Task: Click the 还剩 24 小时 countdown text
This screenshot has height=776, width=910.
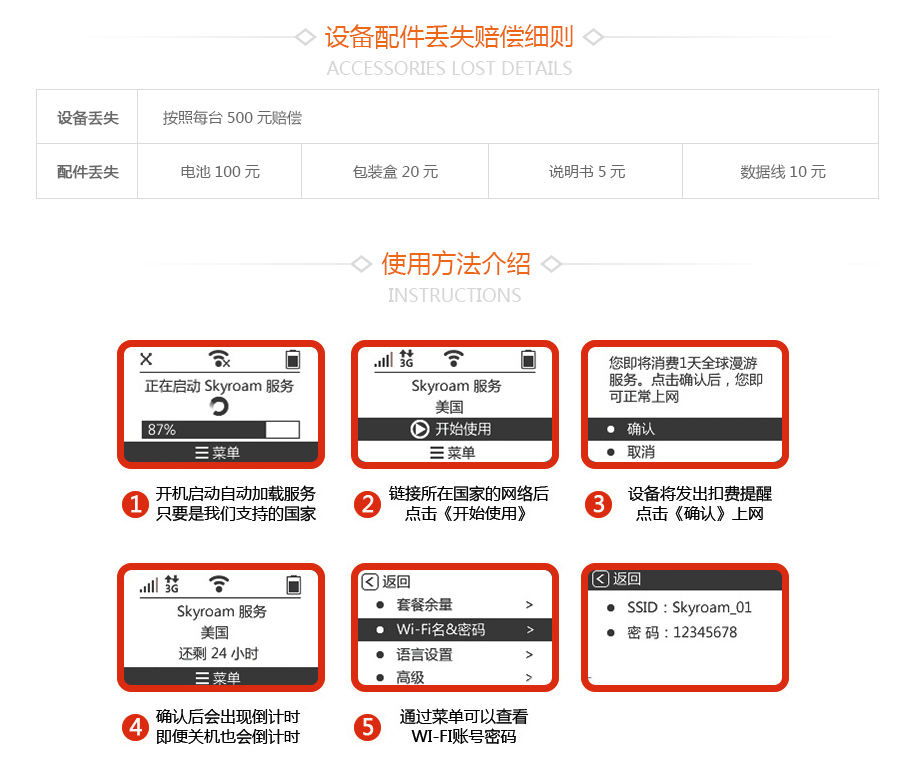Action: (218, 654)
